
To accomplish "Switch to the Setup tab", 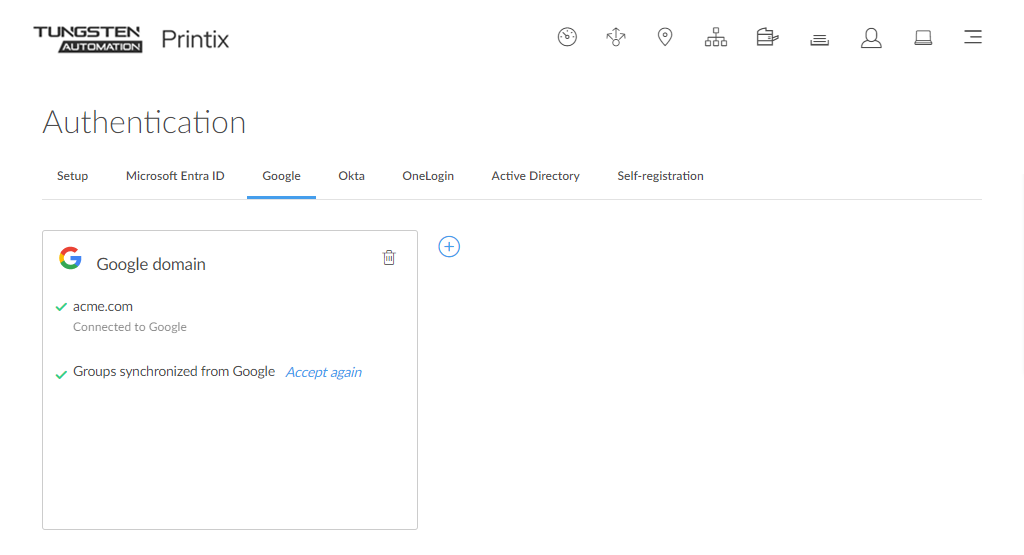I will pos(72,176).
